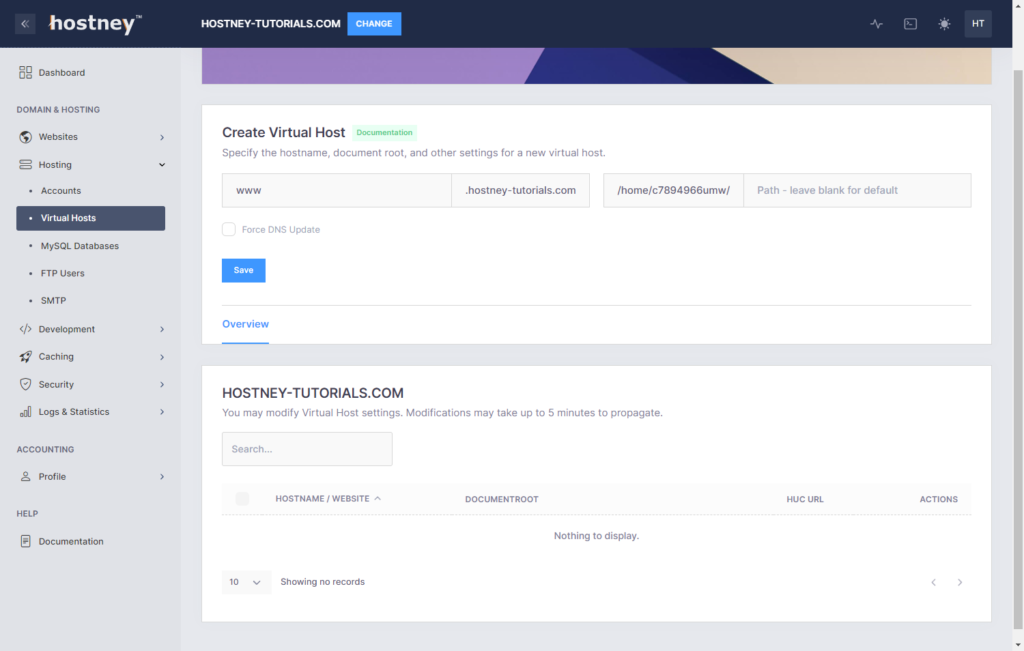Switch to the Overview tab

pyautogui.click(x=245, y=324)
